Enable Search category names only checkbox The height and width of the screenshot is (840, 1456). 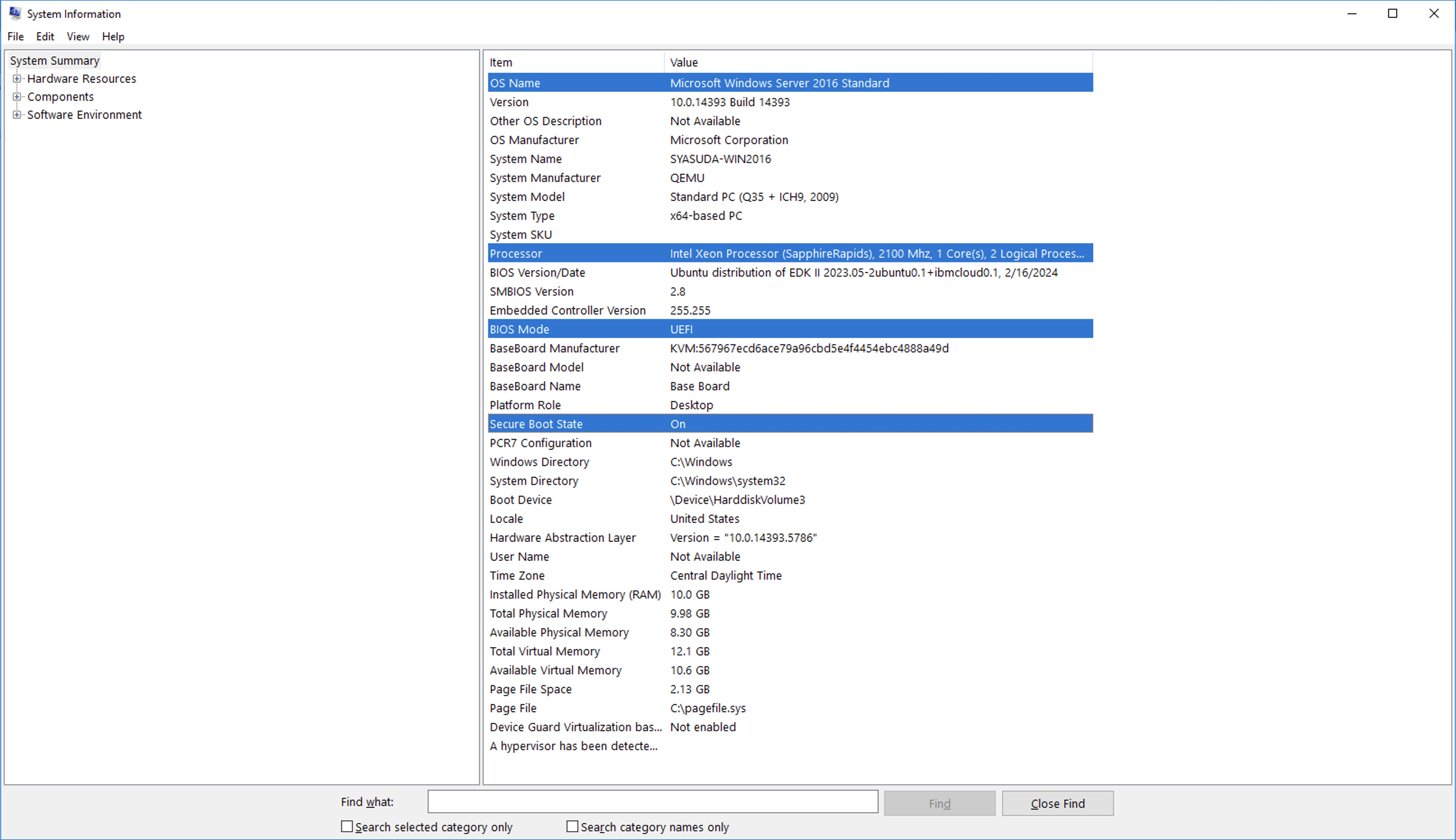tap(572, 826)
